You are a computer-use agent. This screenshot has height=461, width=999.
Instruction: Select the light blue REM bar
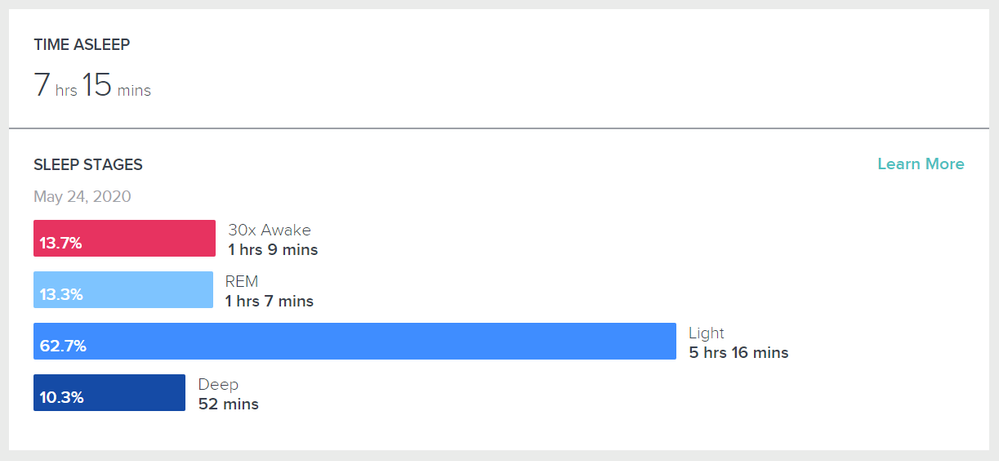(123, 290)
